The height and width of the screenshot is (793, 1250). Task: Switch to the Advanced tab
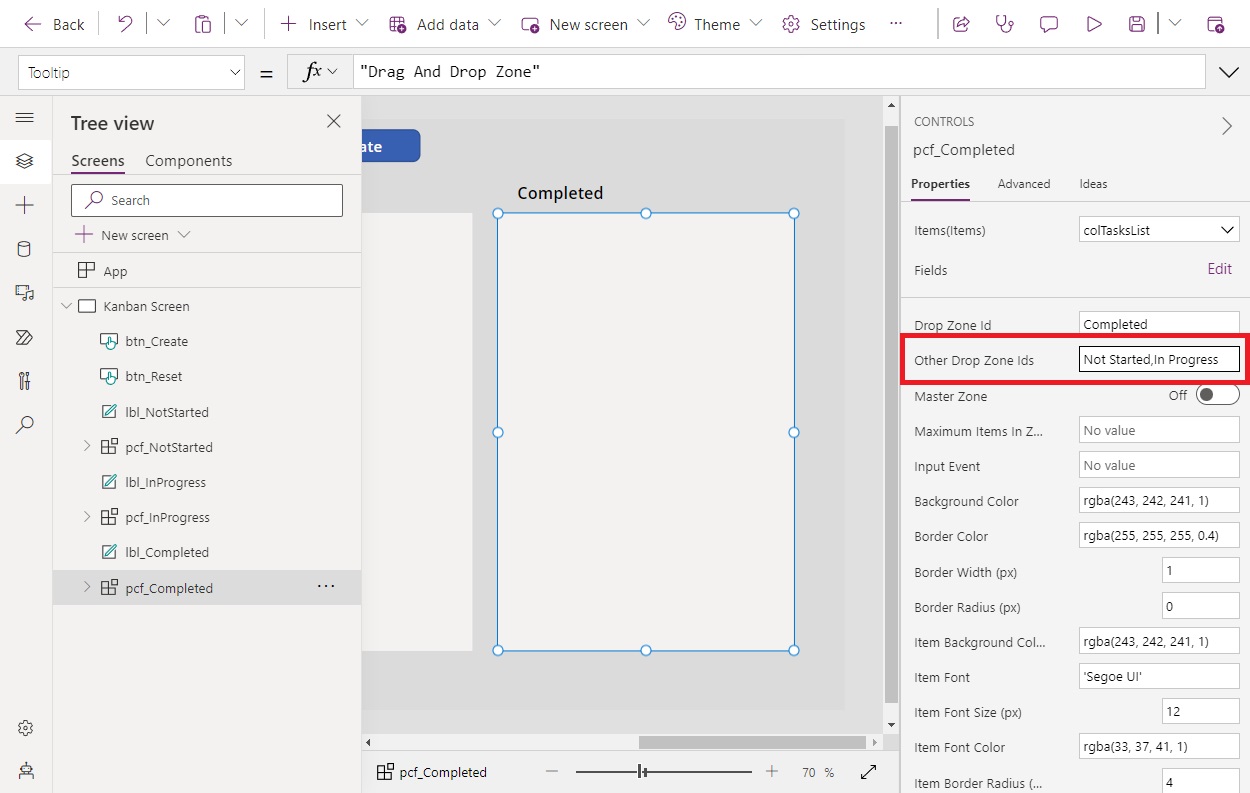coord(1023,184)
